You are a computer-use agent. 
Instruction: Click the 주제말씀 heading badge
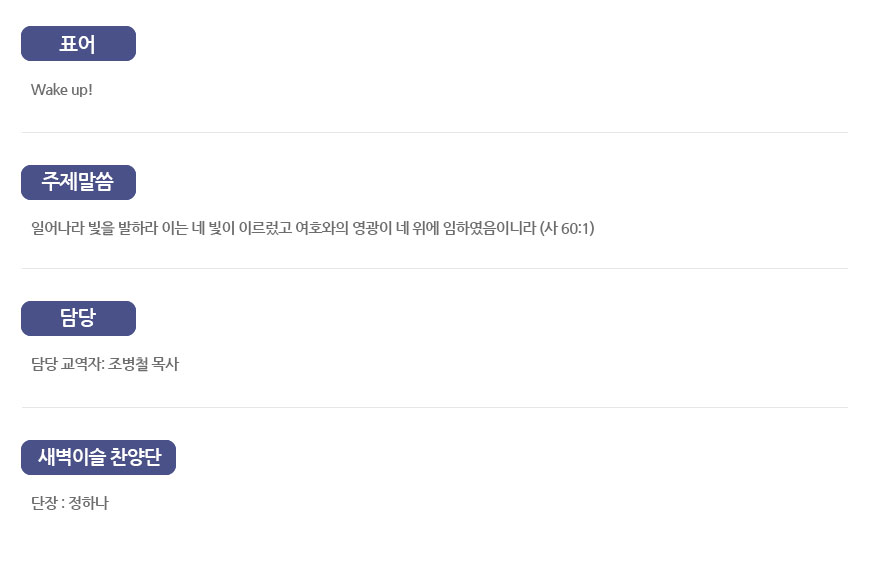(78, 182)
